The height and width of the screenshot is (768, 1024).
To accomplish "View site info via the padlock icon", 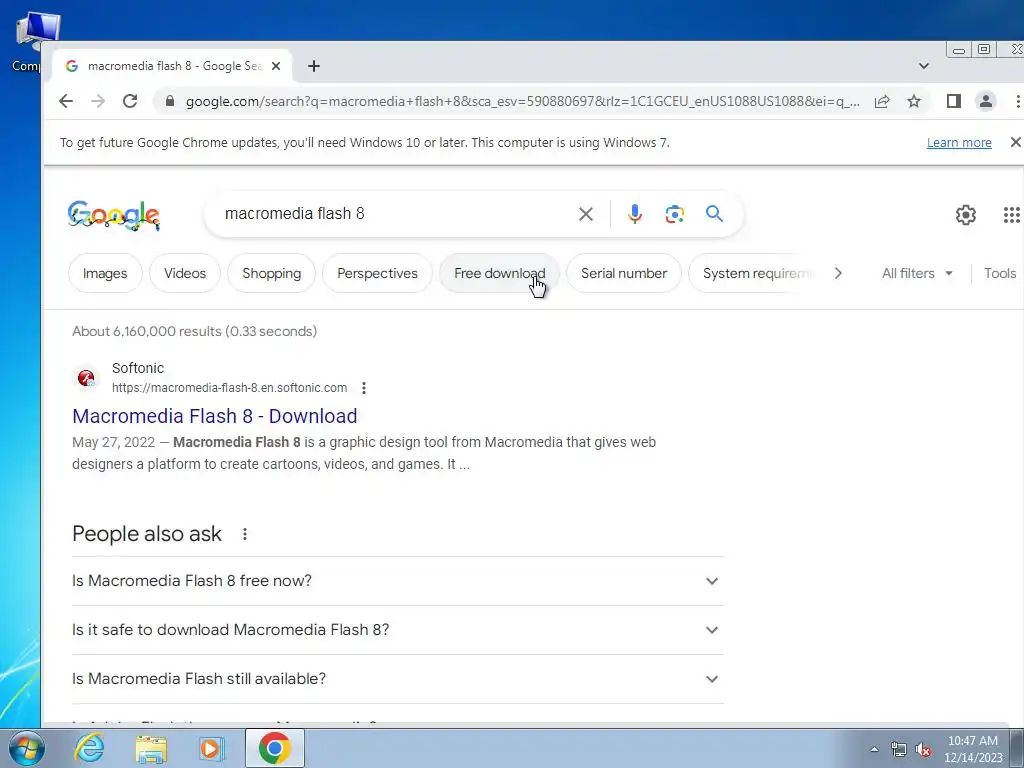I will pos(170,101).
